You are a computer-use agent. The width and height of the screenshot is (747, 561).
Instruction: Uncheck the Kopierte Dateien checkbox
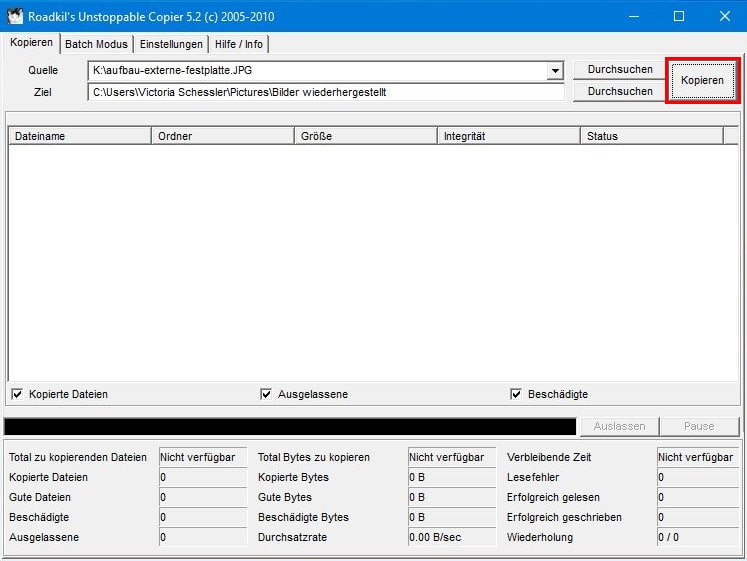17,394
